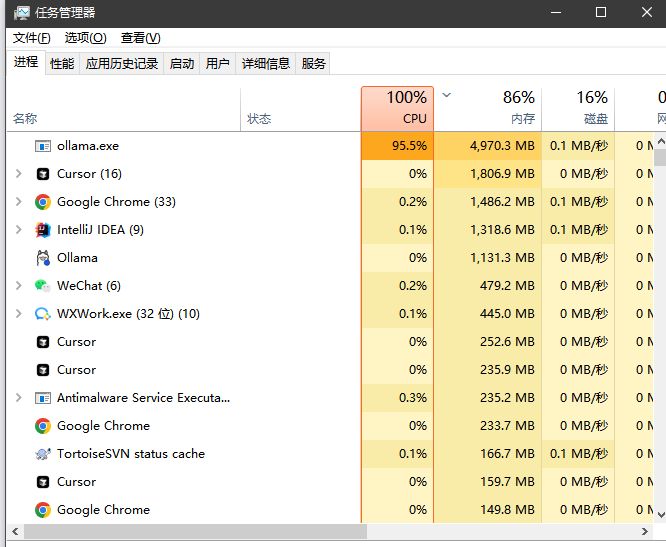Click the 479.2 MB memory value
The width and height of the screenshot is (666, 547).
click(x=507, y=286)
